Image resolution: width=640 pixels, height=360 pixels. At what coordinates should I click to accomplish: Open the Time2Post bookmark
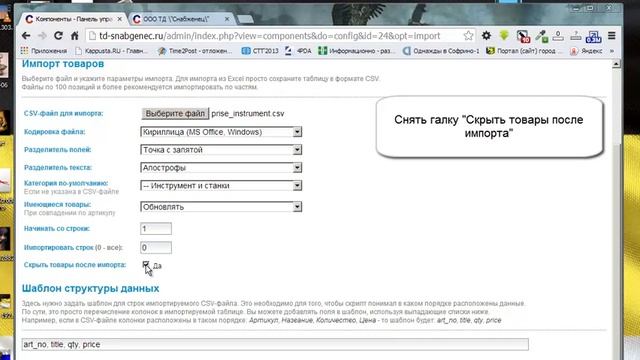(x=196, y=51)
